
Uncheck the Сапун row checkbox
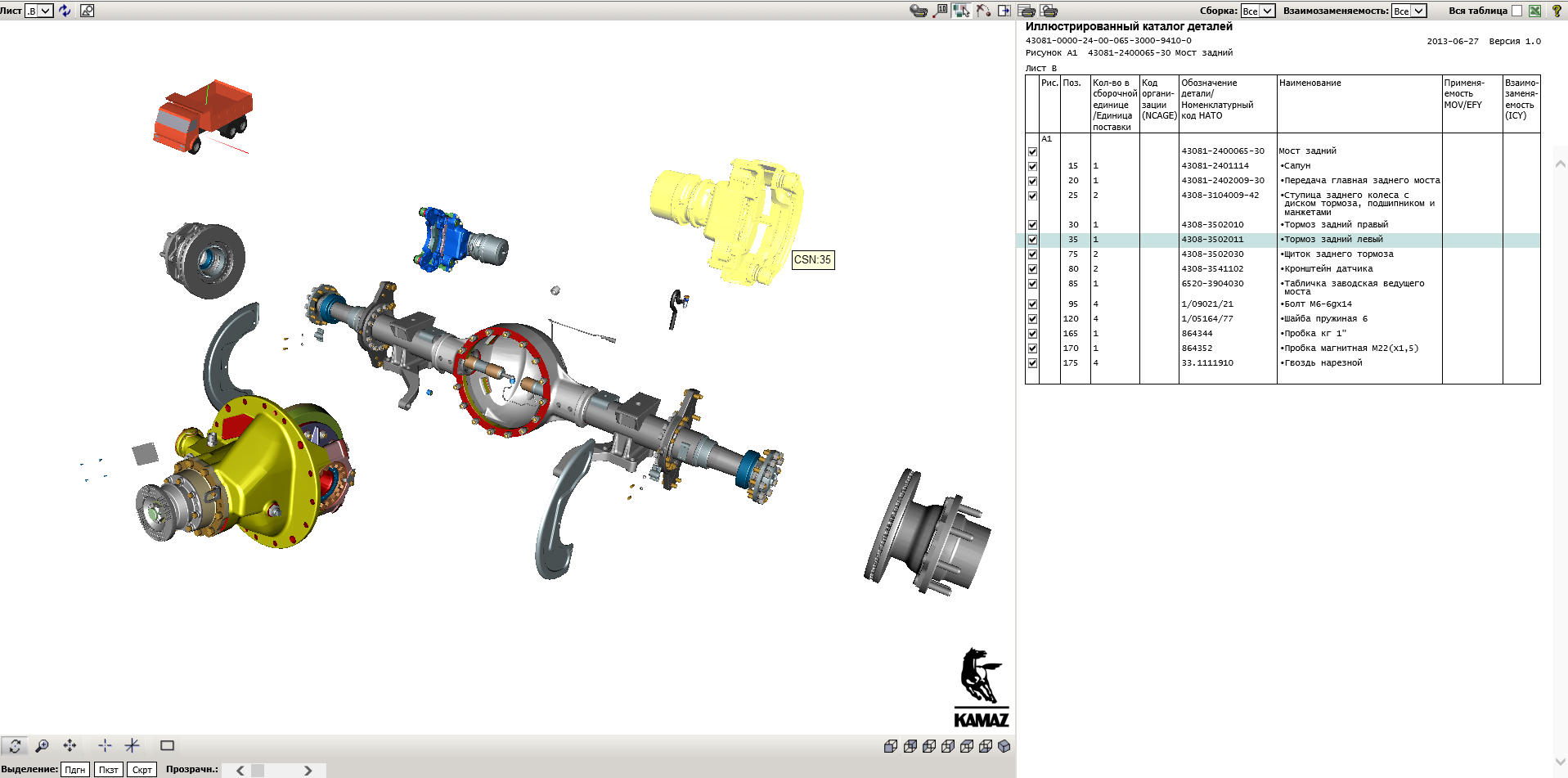[1032, 166]
